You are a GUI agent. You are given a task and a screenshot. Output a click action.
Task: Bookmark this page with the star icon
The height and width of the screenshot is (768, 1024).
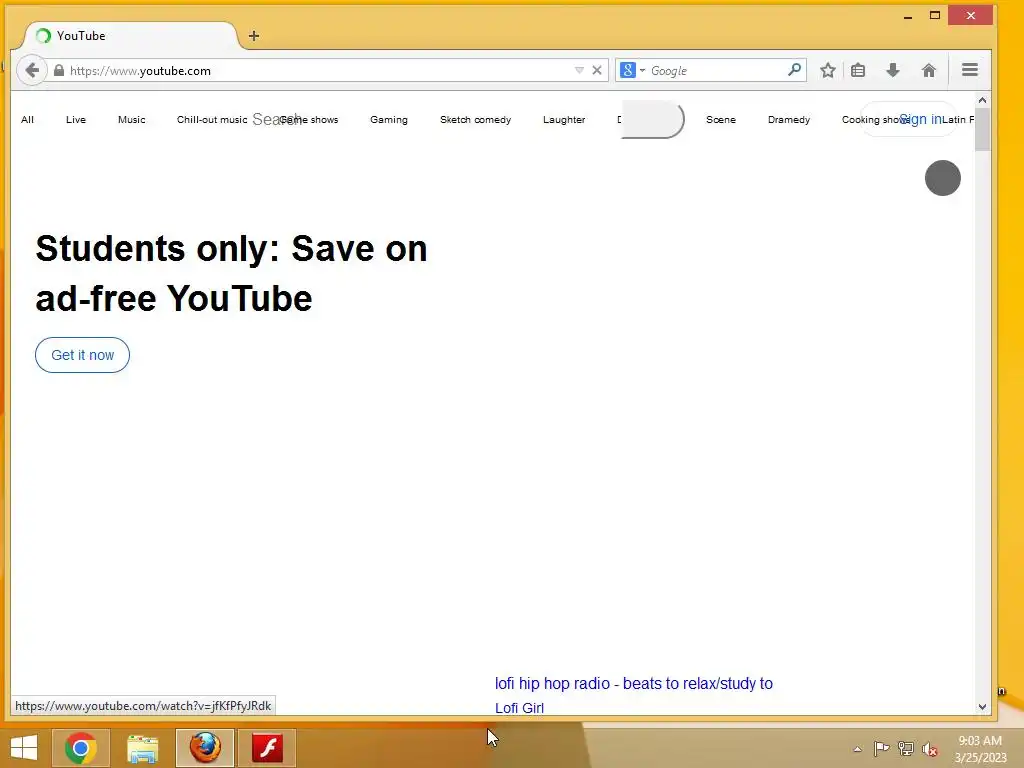click(x=827, y=71)
